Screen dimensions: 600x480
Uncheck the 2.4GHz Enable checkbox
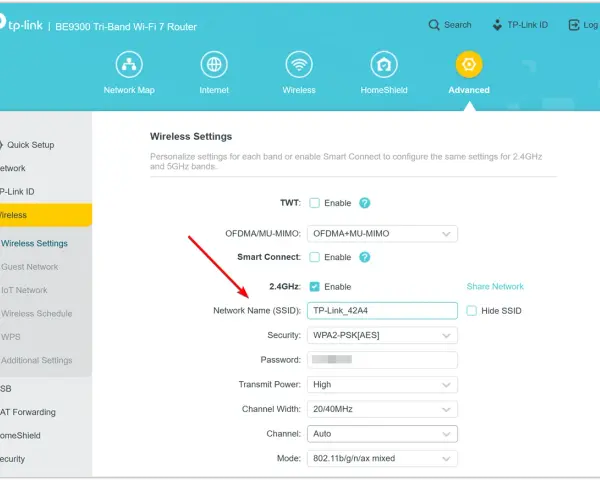pos(315,287)
